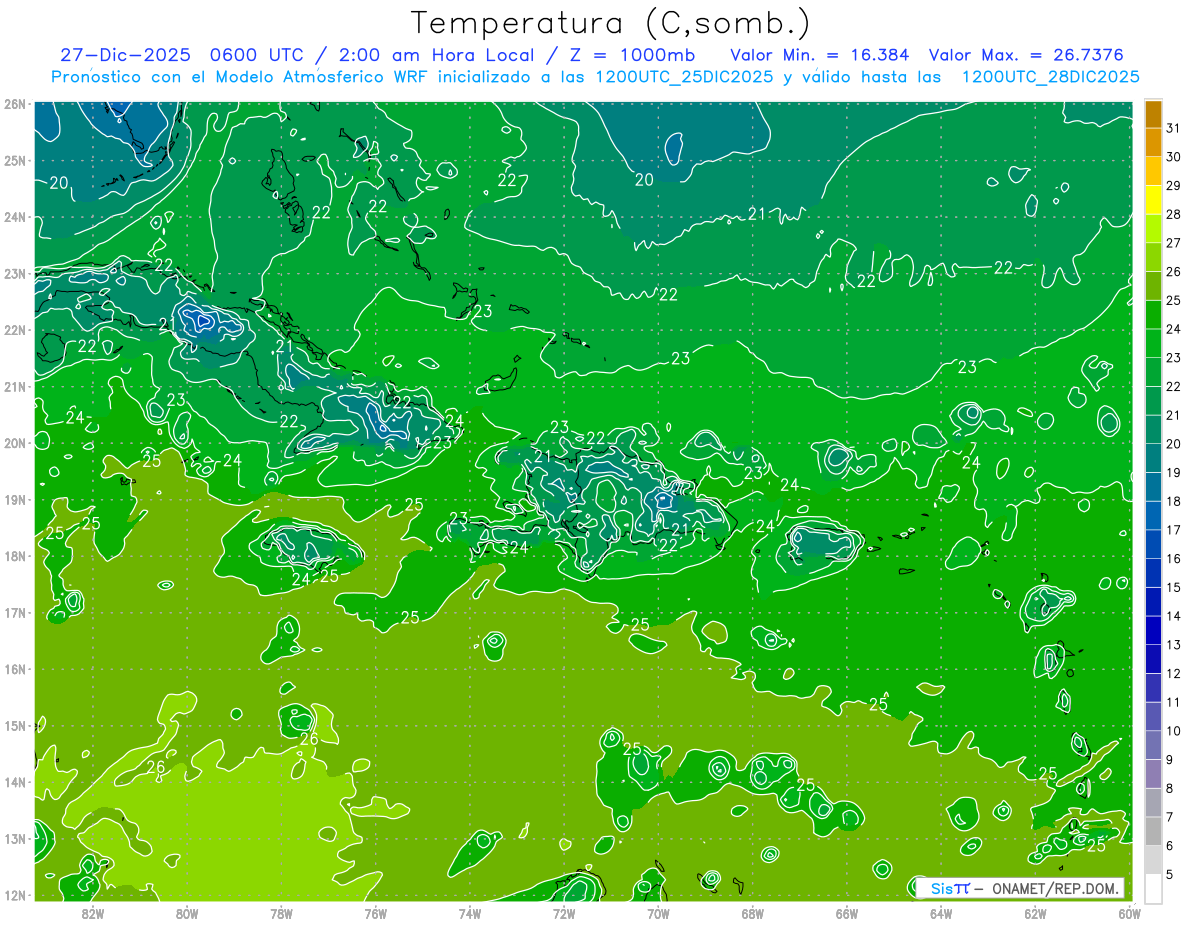This screenshot has height=927, width=1200.
Task: Click the 22N latitude axis label
Action: tap(14, 330)
